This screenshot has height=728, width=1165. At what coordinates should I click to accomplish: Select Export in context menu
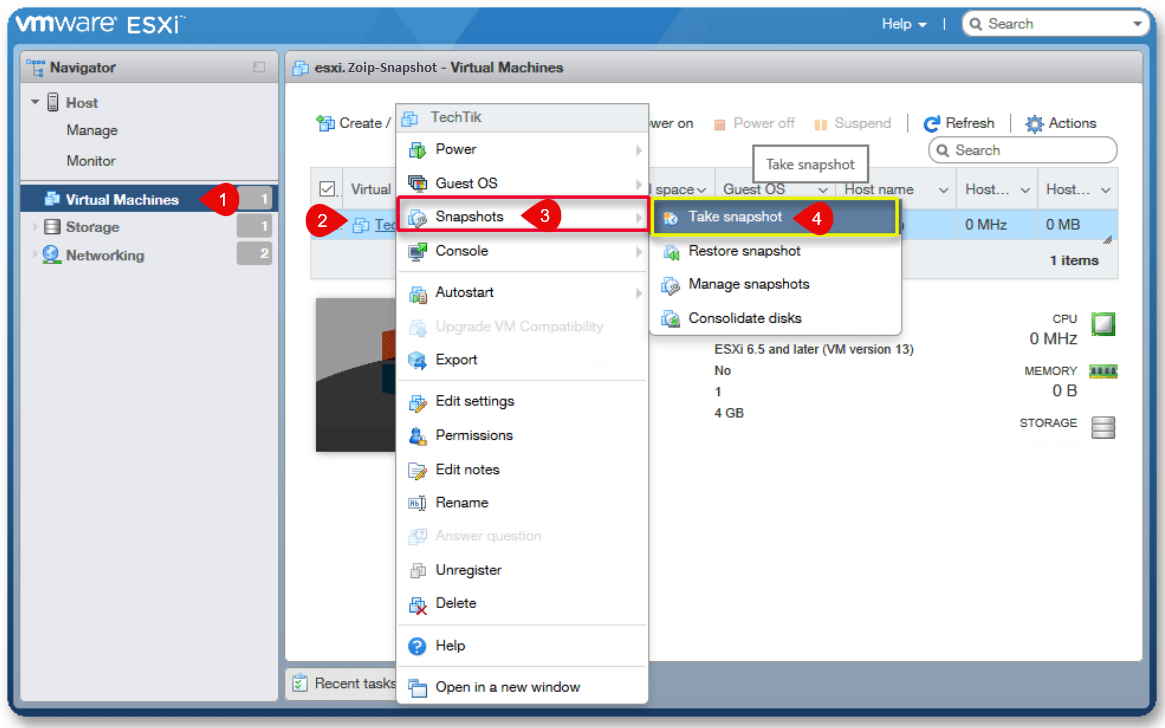click(522, 360)
